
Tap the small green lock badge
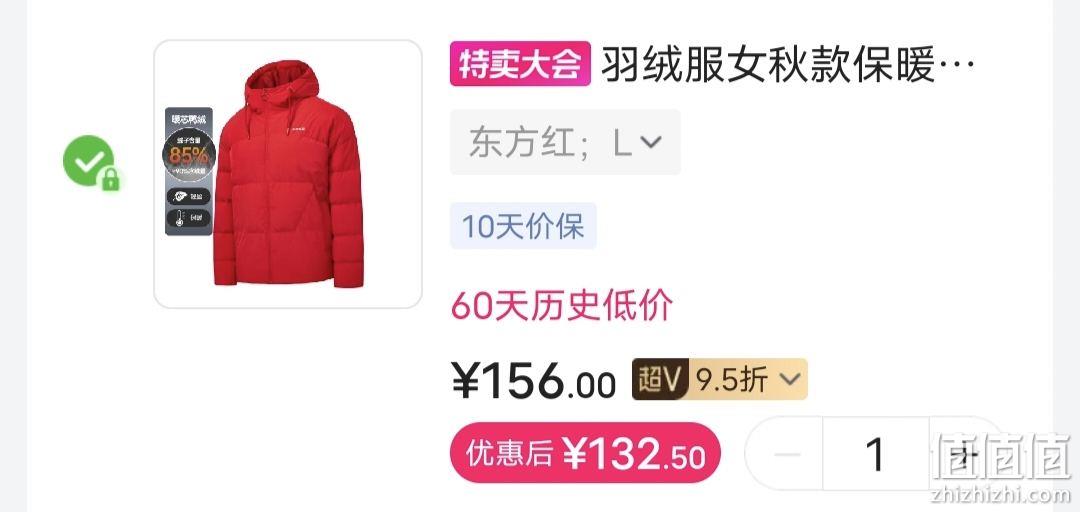[110, 180]
